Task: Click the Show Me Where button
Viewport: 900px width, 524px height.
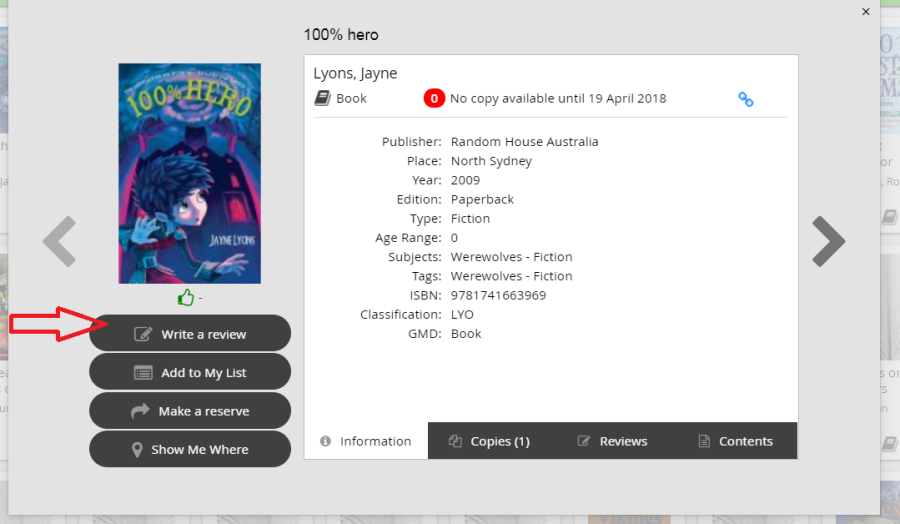Action: pyautogui.click(x=190, y=449)
